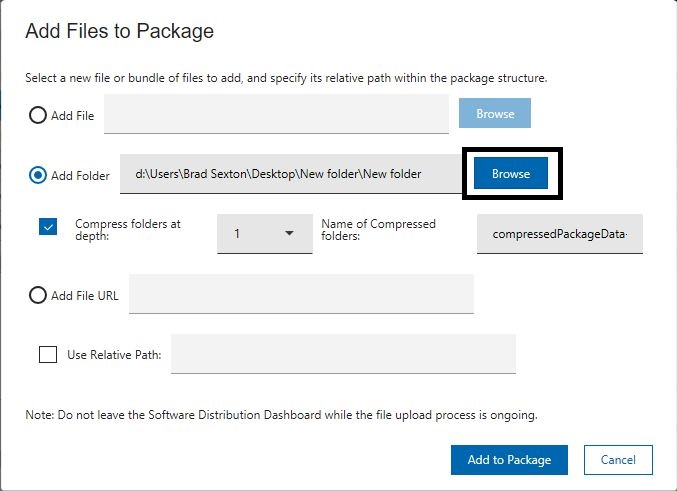Focus the Use Relative Path input box

[343, 354]
